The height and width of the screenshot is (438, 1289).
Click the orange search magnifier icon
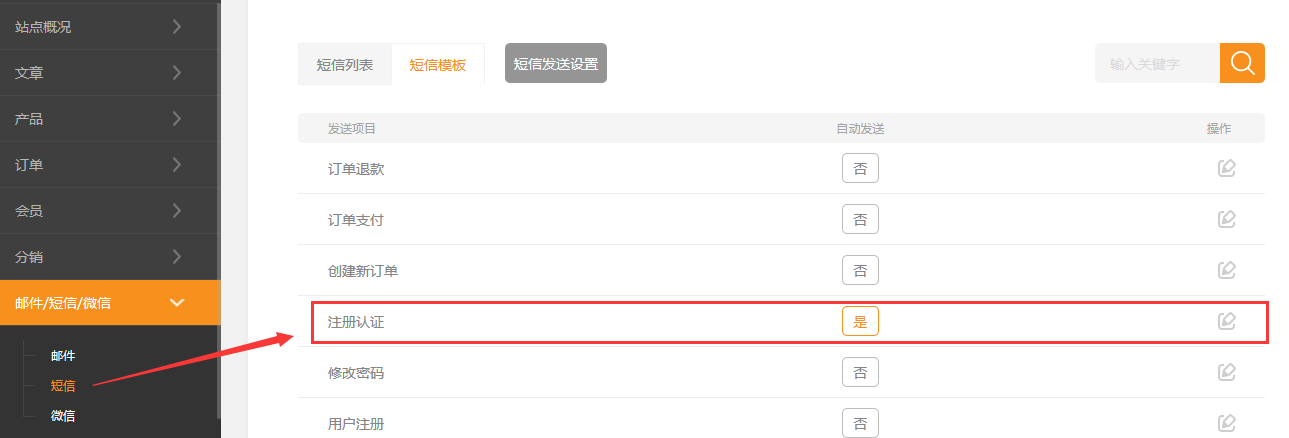click(x=1242, y=63)
